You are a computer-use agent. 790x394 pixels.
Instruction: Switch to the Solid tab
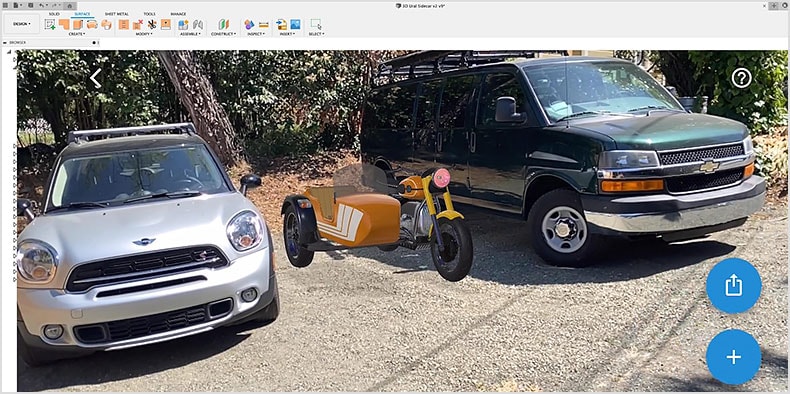tap(54, 14)
